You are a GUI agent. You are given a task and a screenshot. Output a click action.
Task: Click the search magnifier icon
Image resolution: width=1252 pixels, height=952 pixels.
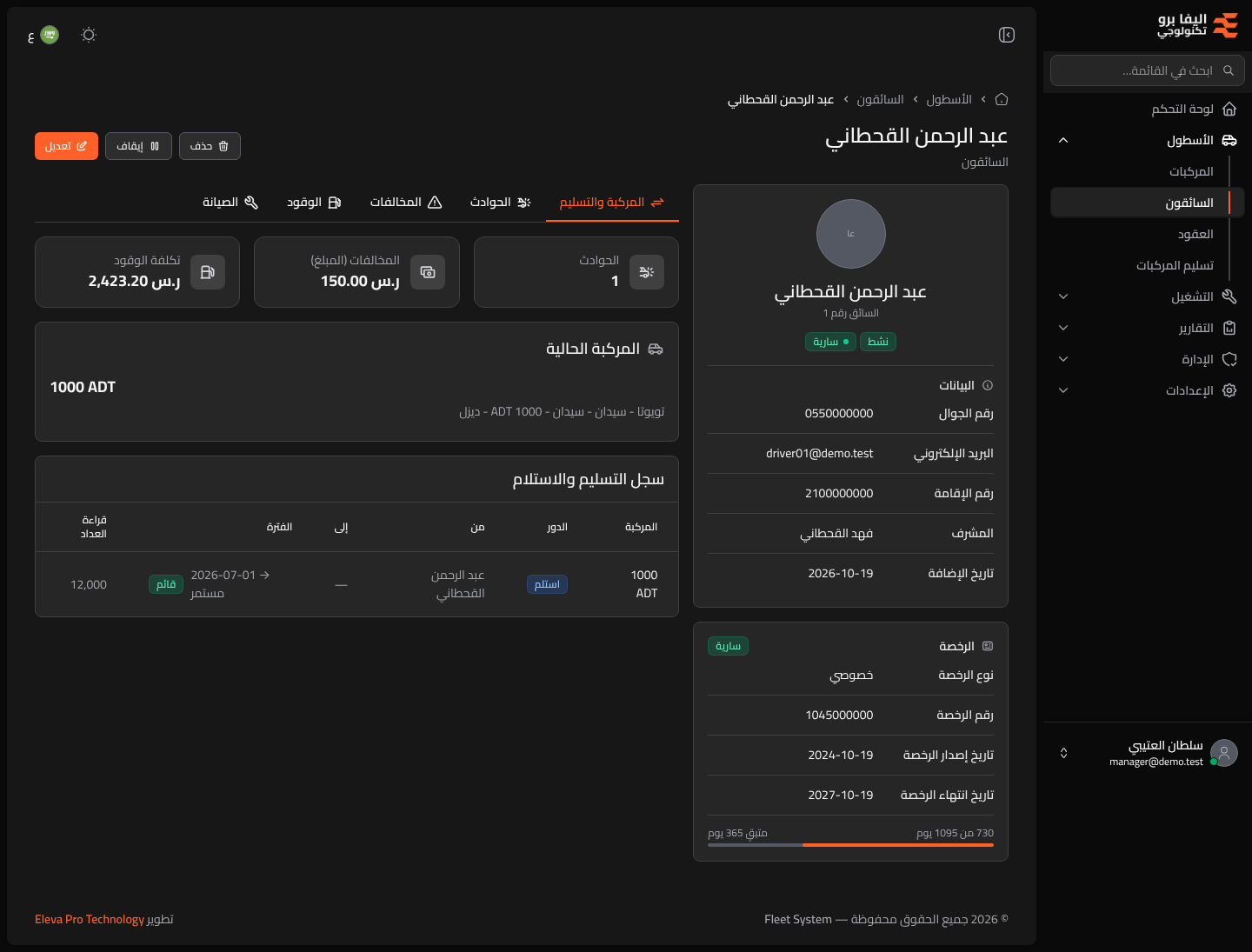click(x=1229, y=70)
